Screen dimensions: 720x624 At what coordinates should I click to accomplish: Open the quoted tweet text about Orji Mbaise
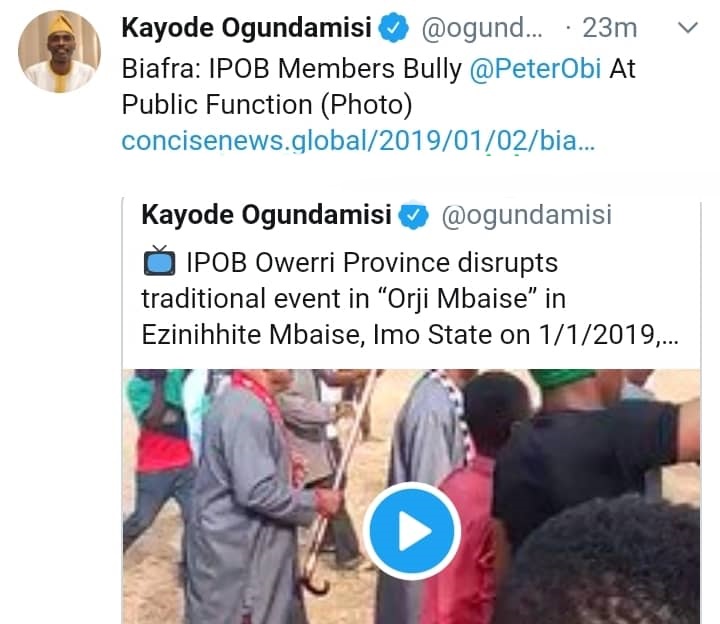pyautogui.click(x=410, y=298)
